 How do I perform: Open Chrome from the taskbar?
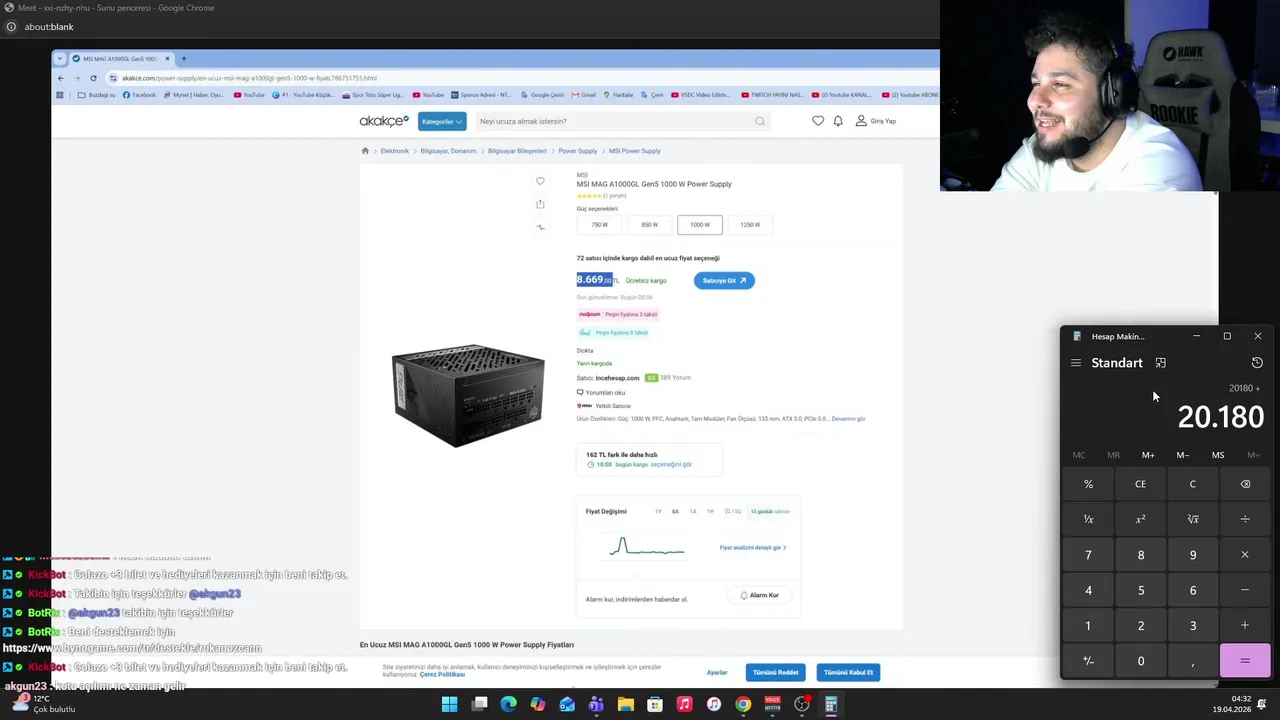[x=743, y=705]
